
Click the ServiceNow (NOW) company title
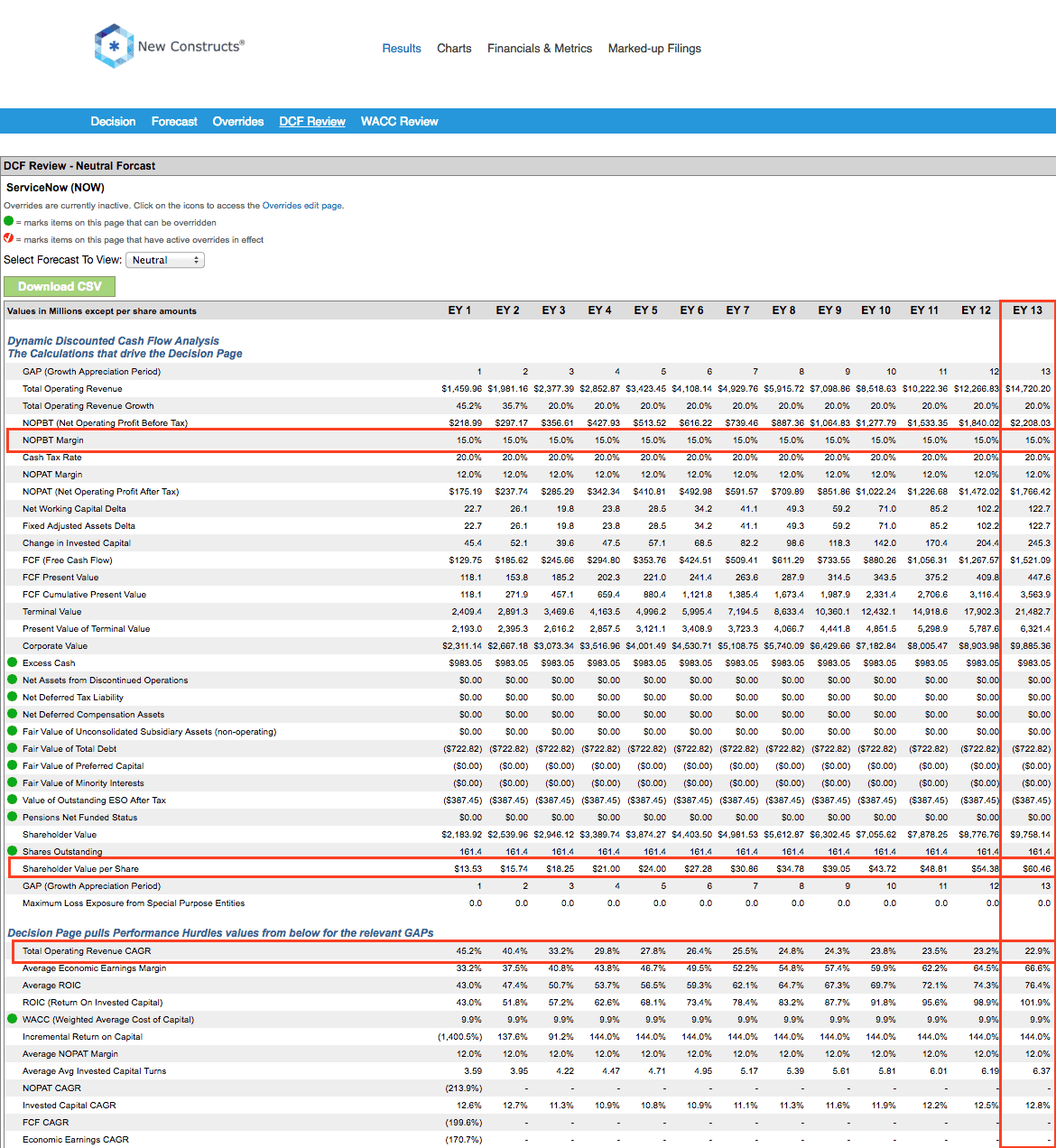(55, 188)
